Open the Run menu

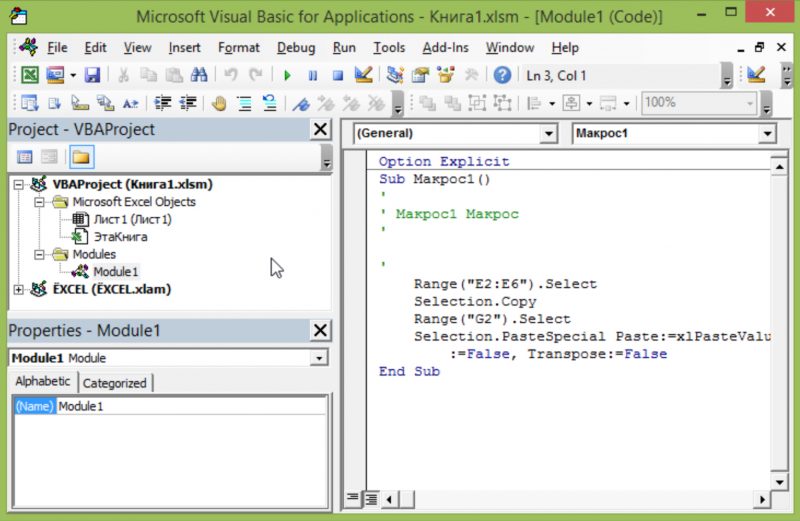(x=344, y=47)
